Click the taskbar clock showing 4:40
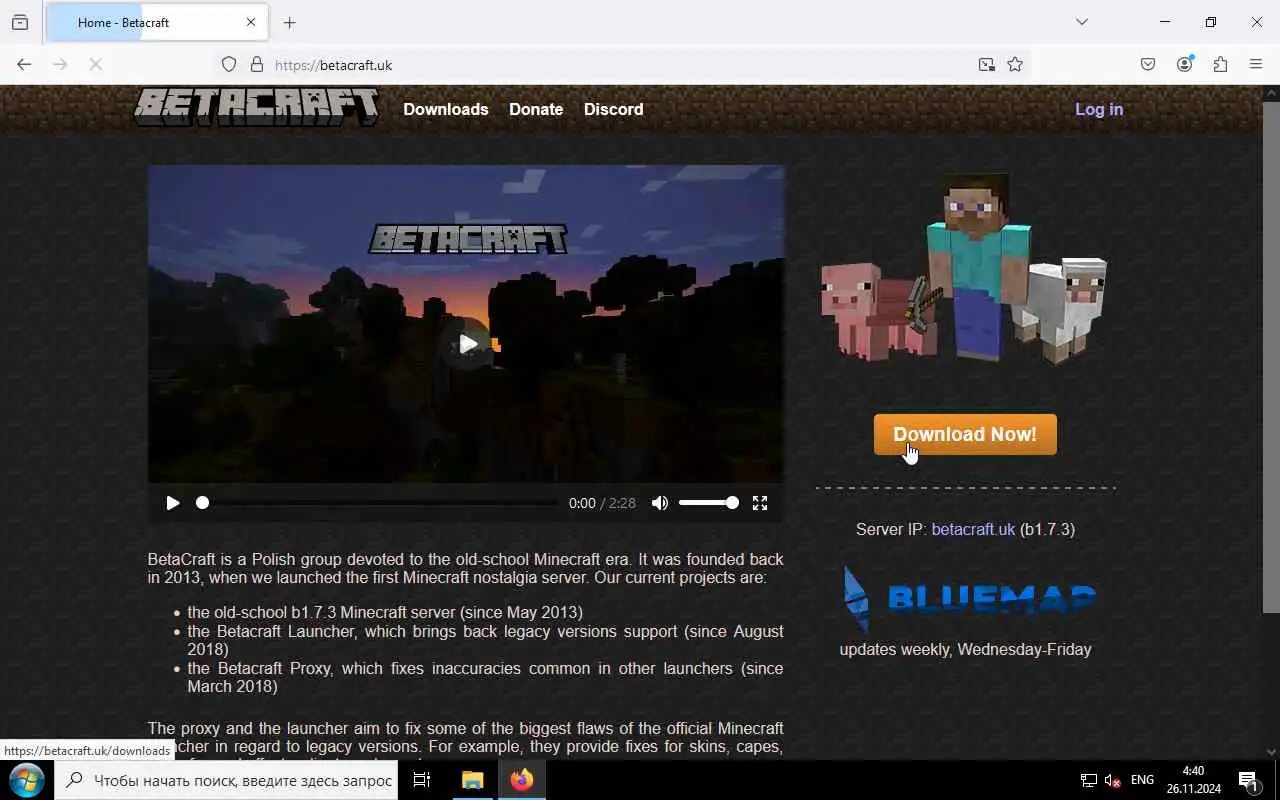Viewport: 1280px width, 800px height. (x=1193, y=780)
